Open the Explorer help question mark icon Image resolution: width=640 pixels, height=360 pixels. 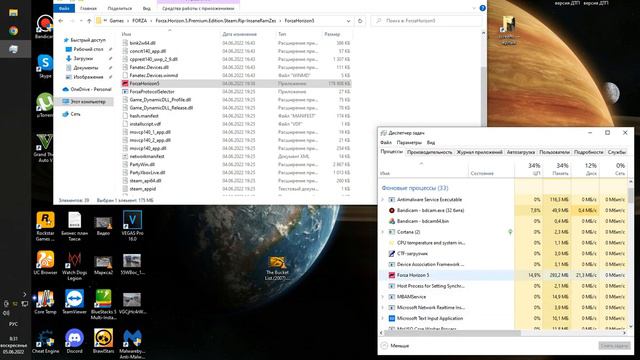(x=482, y=8)
